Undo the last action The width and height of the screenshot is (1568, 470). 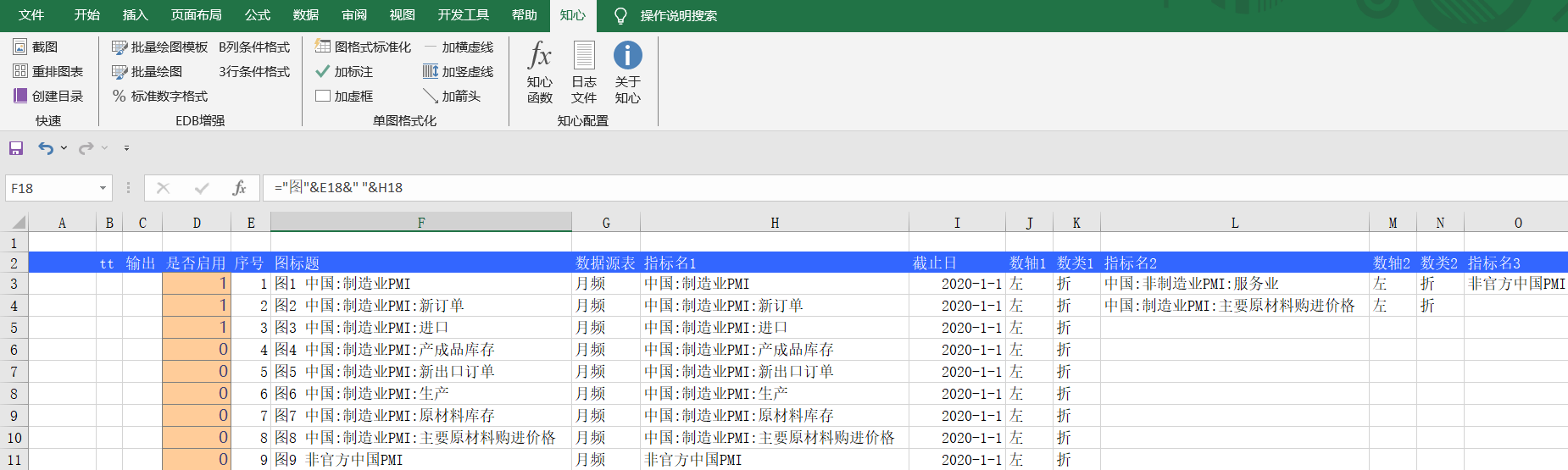46,148
